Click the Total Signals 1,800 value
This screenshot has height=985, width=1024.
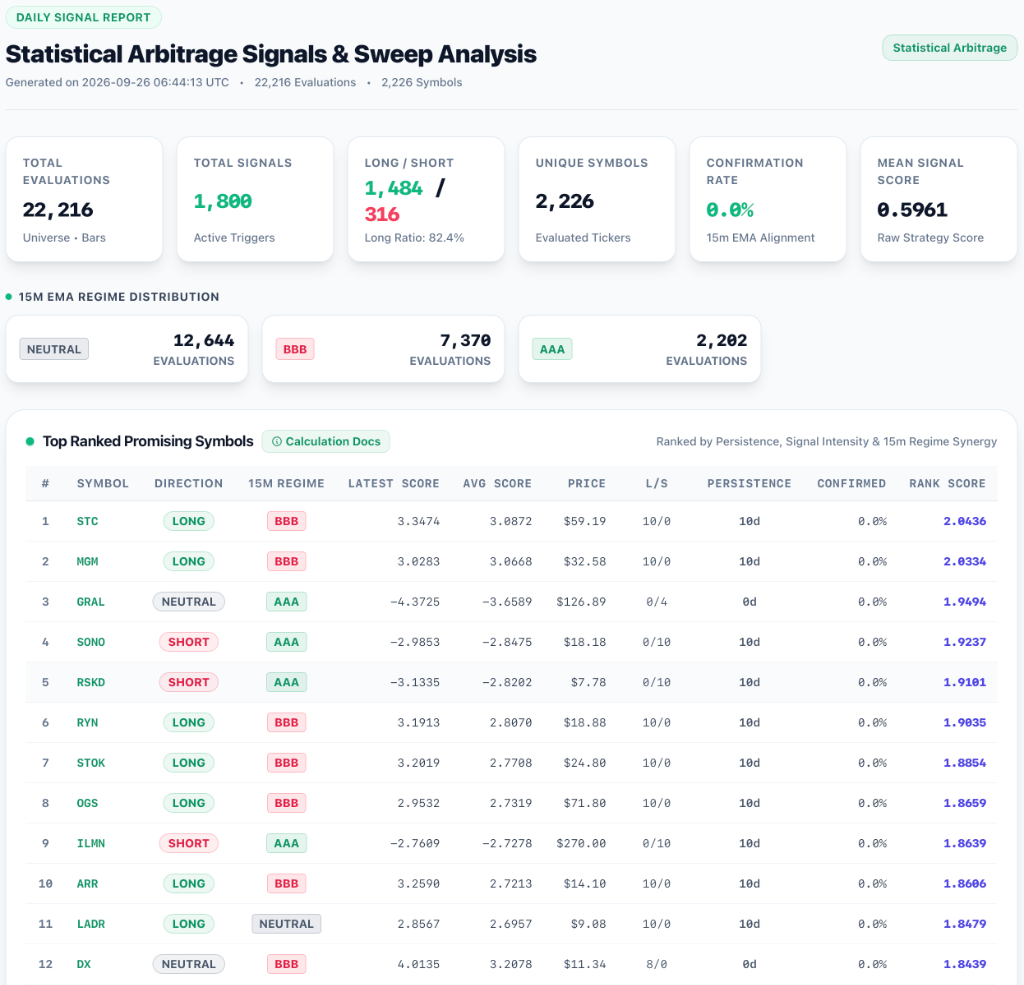223,202
